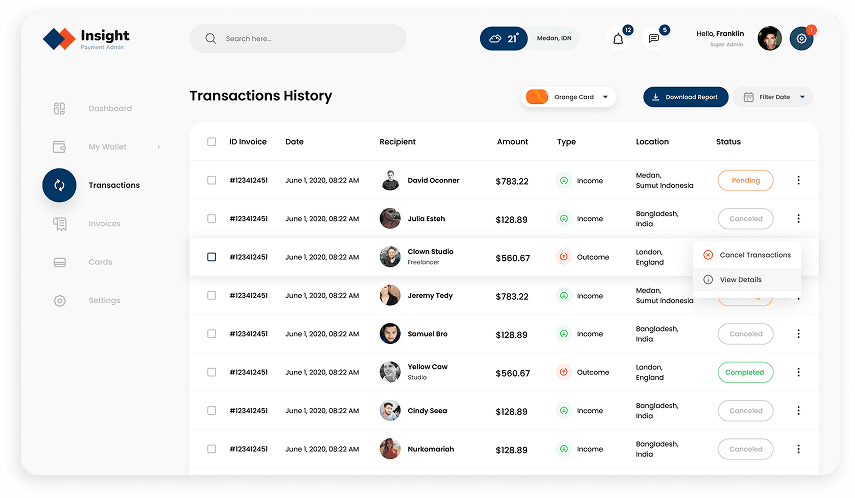Click David Oconner's avatar thumbnail
This screenshot has height=498, width=855.
click(x=390, y=181)
